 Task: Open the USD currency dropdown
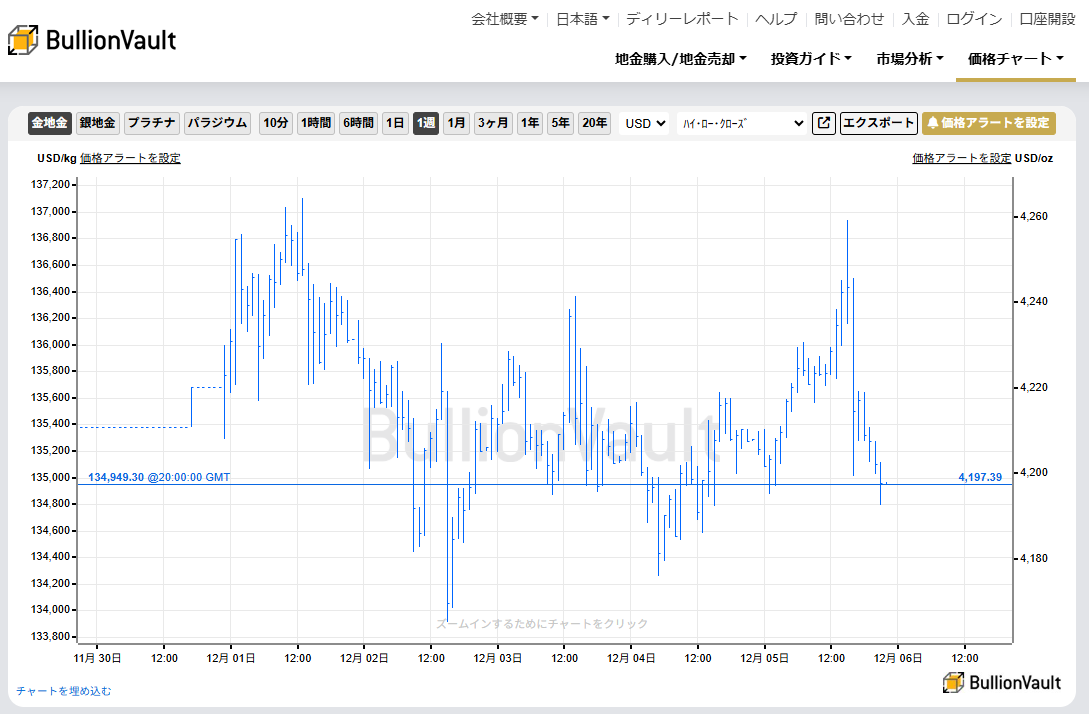click(643, 123)
